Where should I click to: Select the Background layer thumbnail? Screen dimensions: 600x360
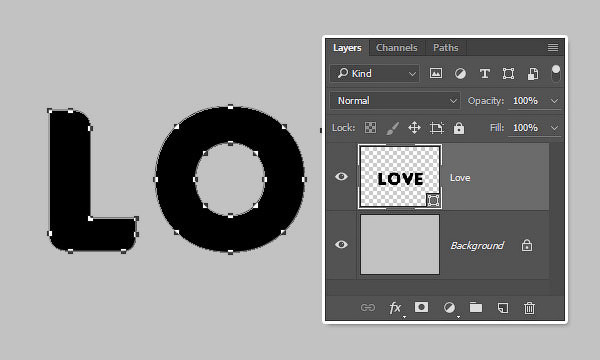pos(400,244)
